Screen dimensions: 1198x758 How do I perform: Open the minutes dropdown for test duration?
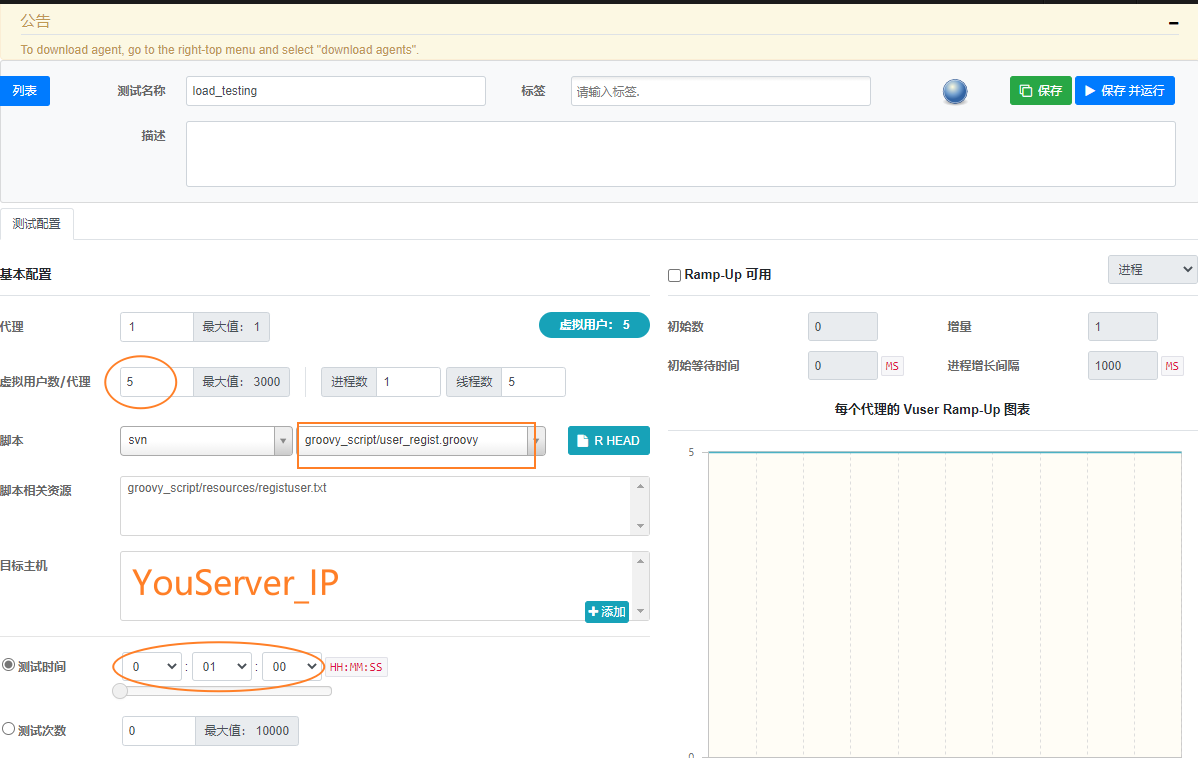(222, 666)
